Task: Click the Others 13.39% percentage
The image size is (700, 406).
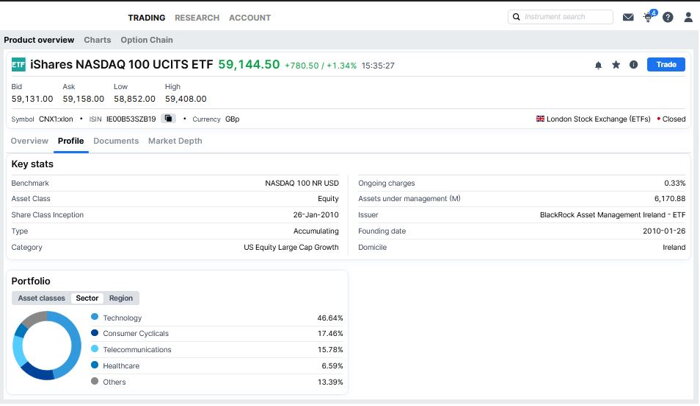Action: click(x=330, y=382)
